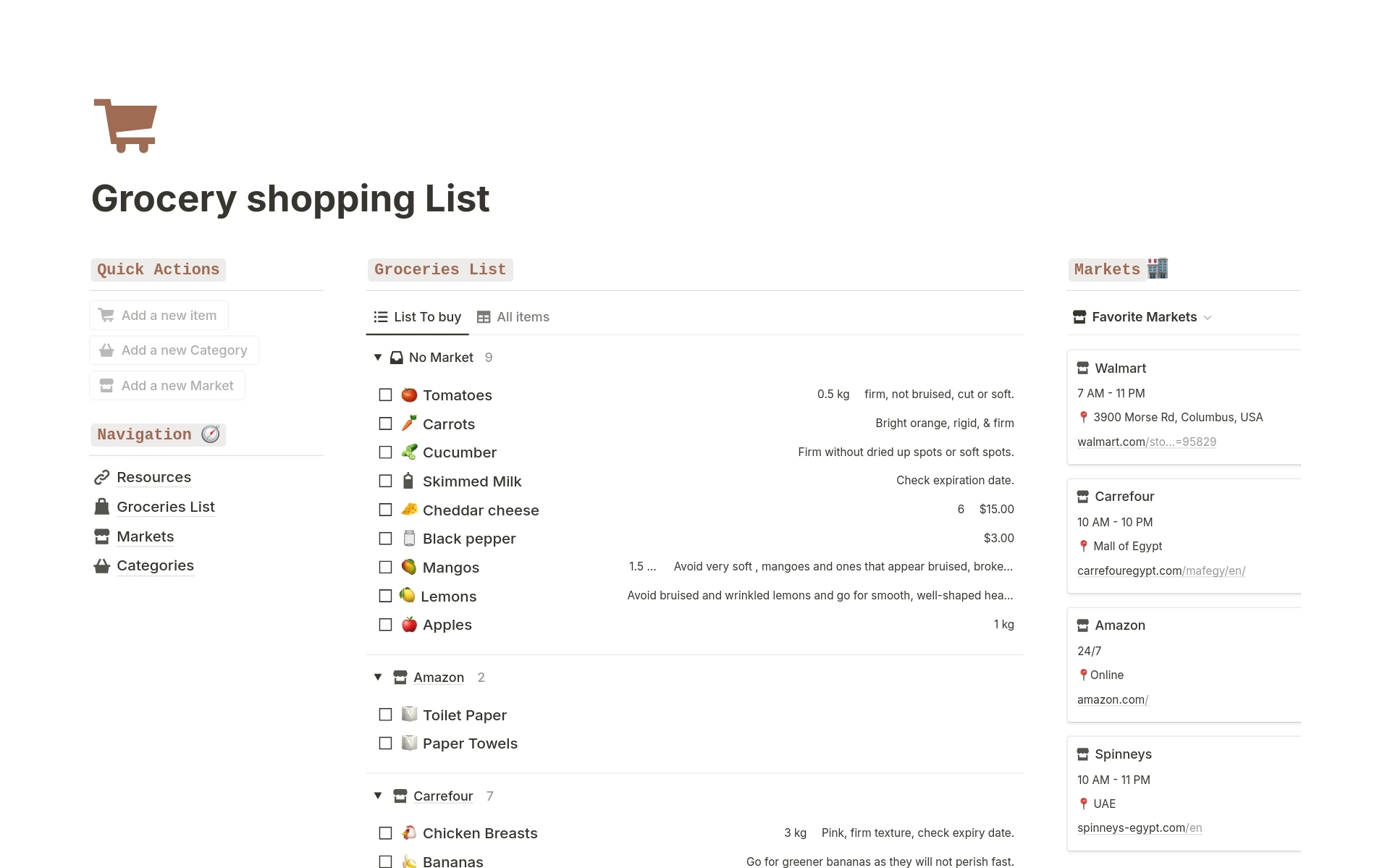1390x868 pixels.
Task: Click the Add a new Market button
Action: click(x=167, y=385)
